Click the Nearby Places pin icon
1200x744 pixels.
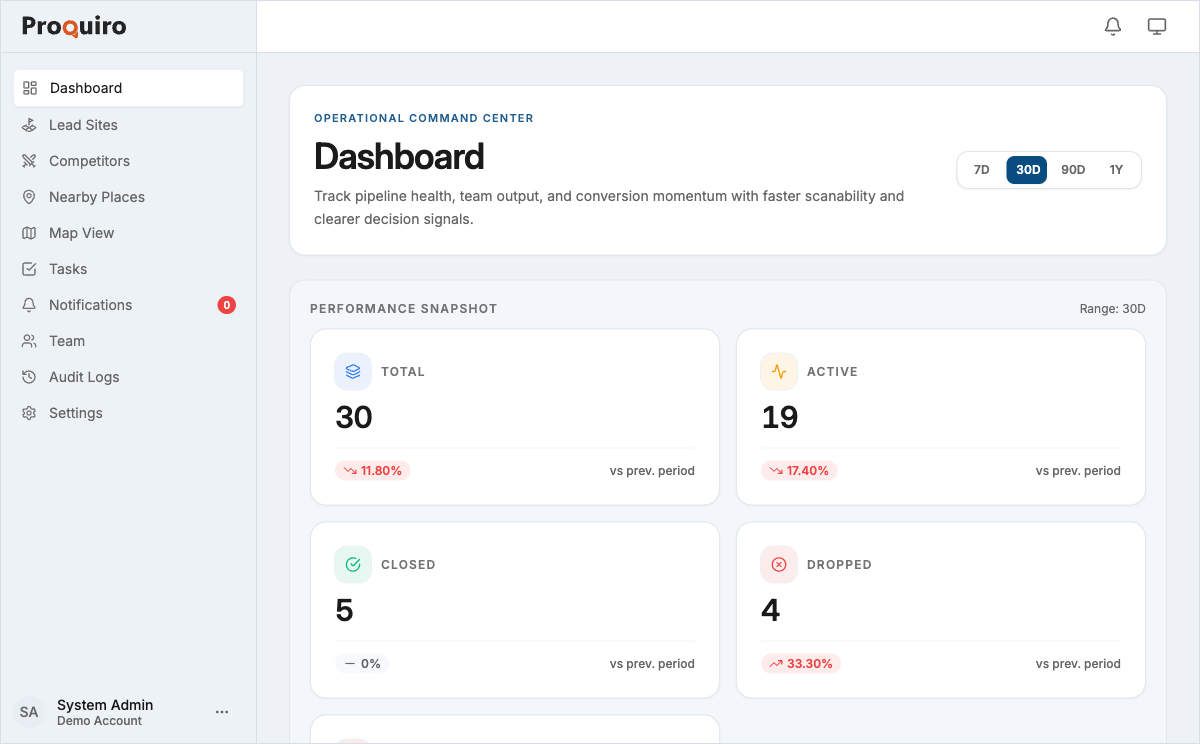pyautogui.click(x=31, y=196)
